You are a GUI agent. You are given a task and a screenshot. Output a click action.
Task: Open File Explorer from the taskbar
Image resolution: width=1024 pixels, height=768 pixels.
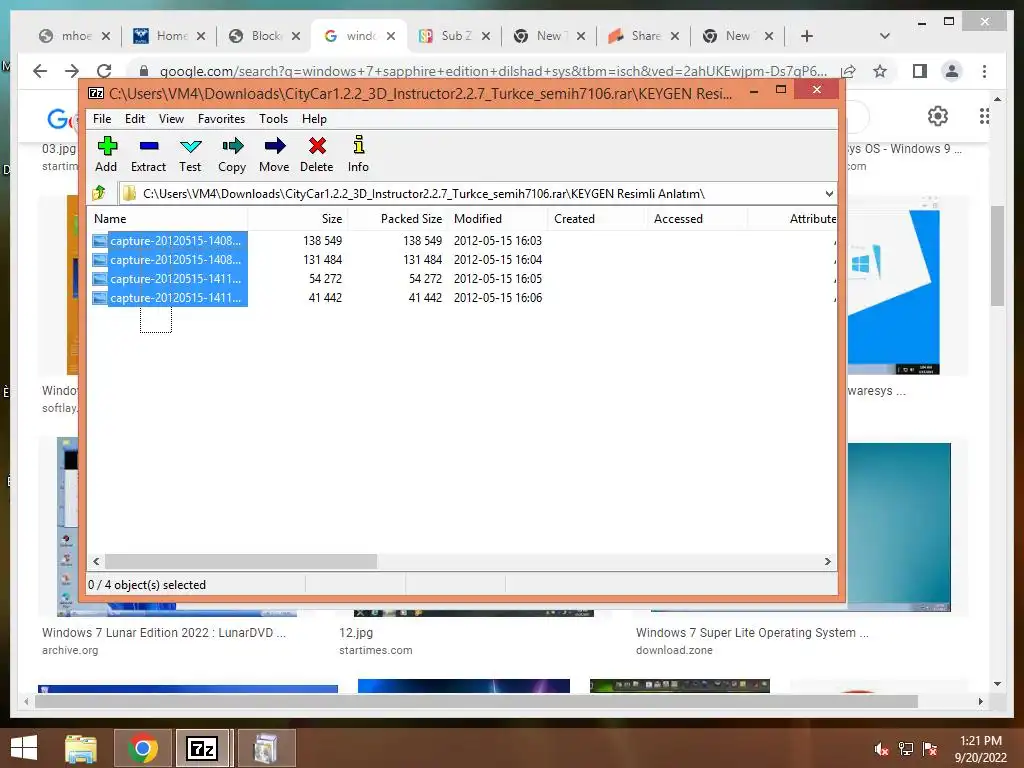tap(80, 748)
